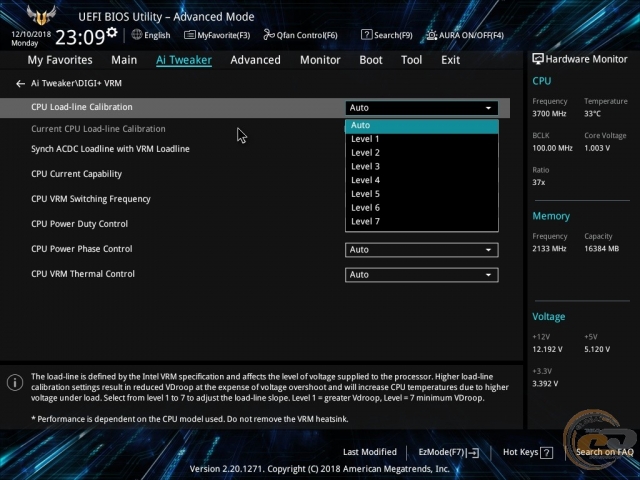Viewport: 640px width, 480px height.
Task: Choose Level 3 load-line option
Action: 422,167
